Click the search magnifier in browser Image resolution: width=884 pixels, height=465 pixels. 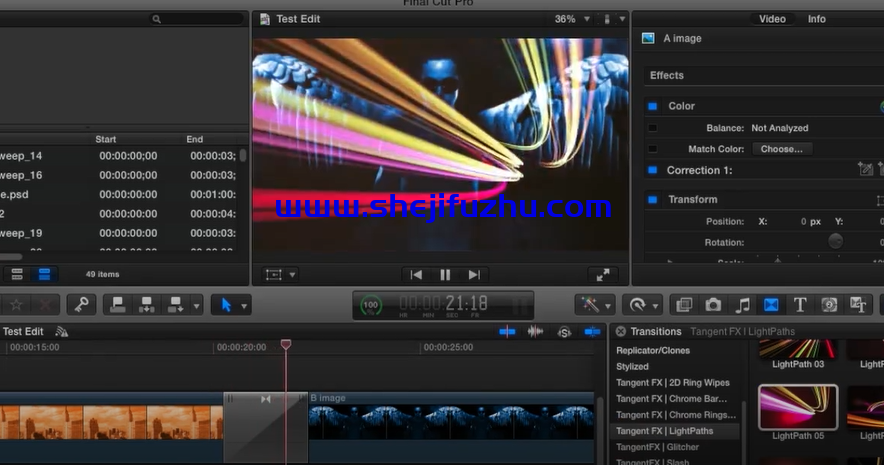(x=157, y=19)
